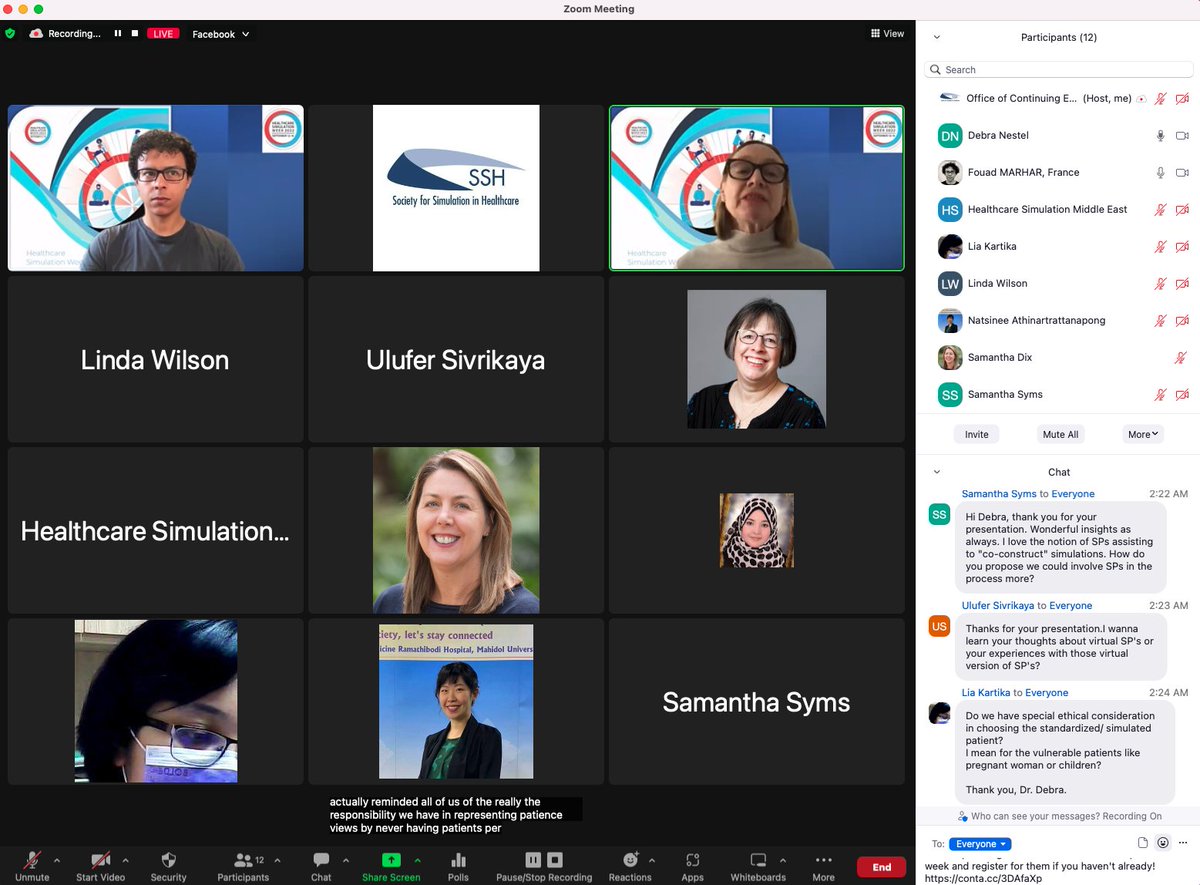Select Linda Wilson's video tile
1200x885 pixels.
155,360
